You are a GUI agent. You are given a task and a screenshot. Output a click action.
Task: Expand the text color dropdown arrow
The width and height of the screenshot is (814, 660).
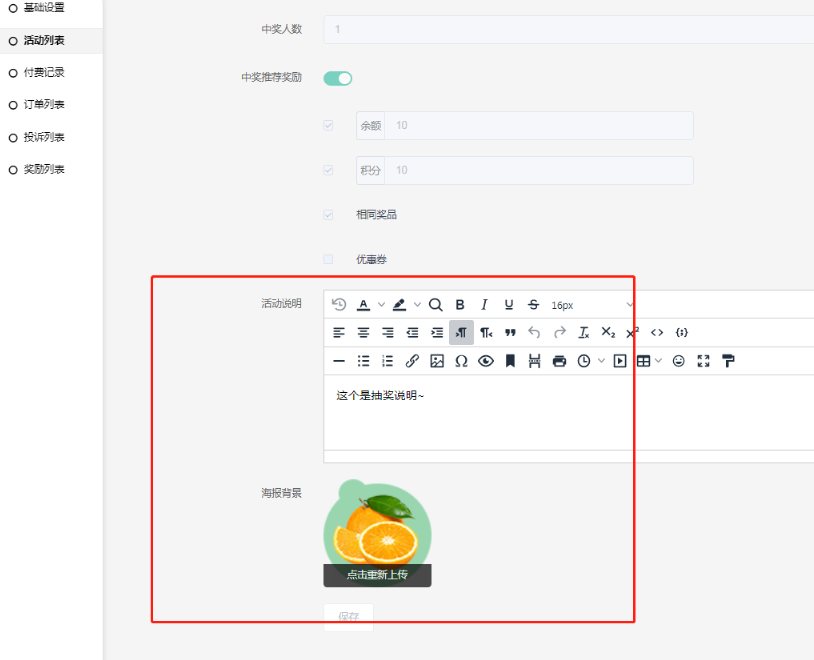click(x=381, y=305)
